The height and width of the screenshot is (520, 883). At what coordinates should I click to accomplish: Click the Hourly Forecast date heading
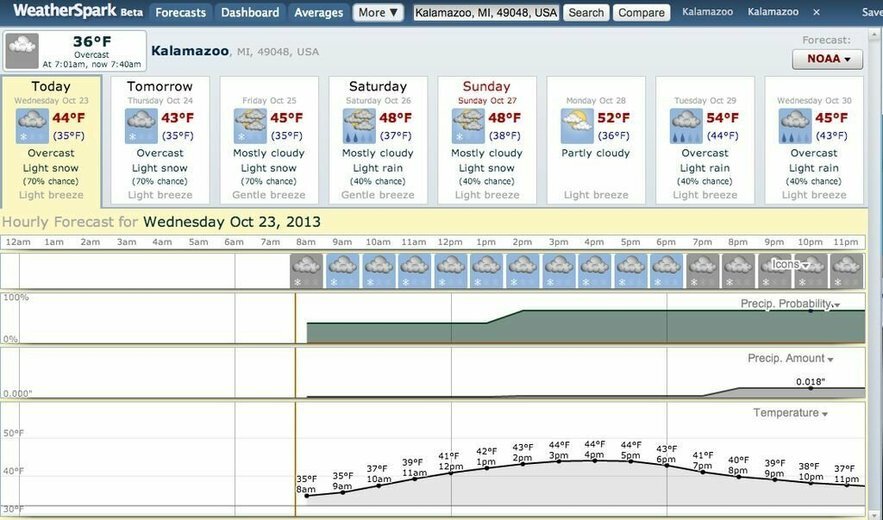coord(161,221)
